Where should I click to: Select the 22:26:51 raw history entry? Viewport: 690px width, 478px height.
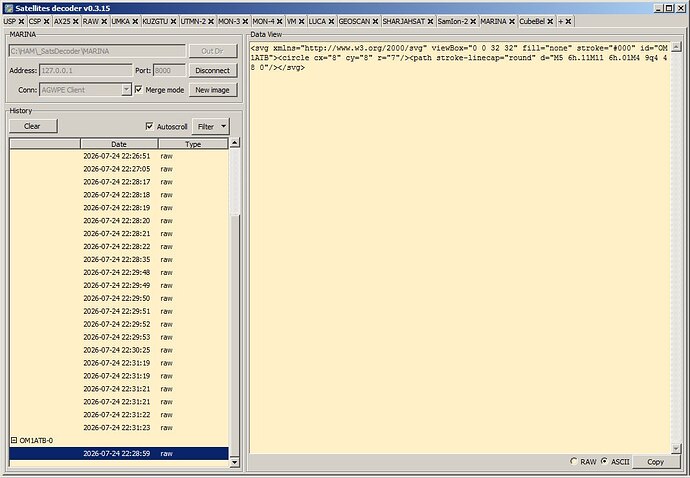point(119,156)
